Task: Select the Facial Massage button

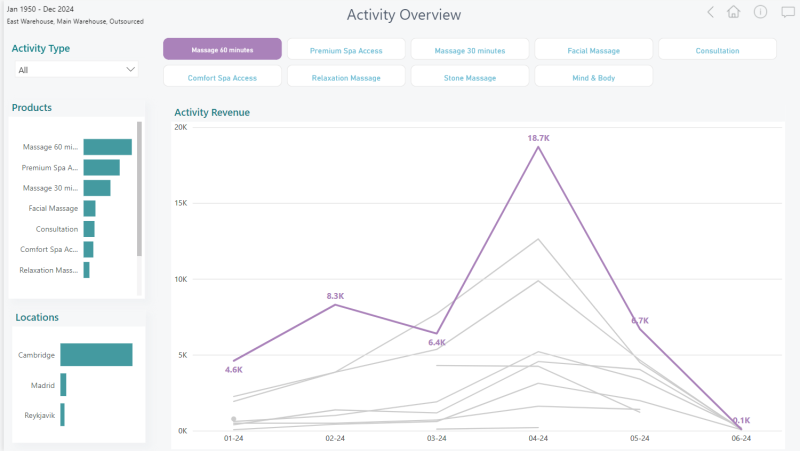Action: [x=593, y=49]
